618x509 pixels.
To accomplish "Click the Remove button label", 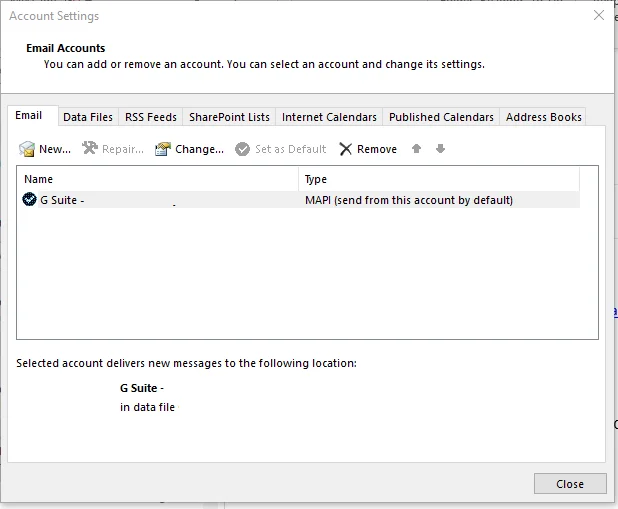I will pyautogui.click(x=377, y=149).
